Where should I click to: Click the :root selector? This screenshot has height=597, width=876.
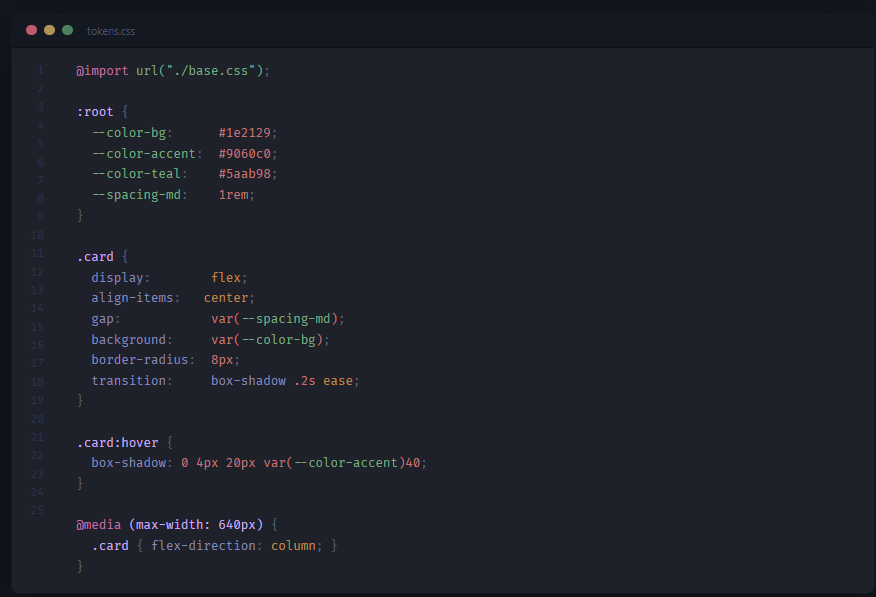pyautogui.click(x=95, y=111)
